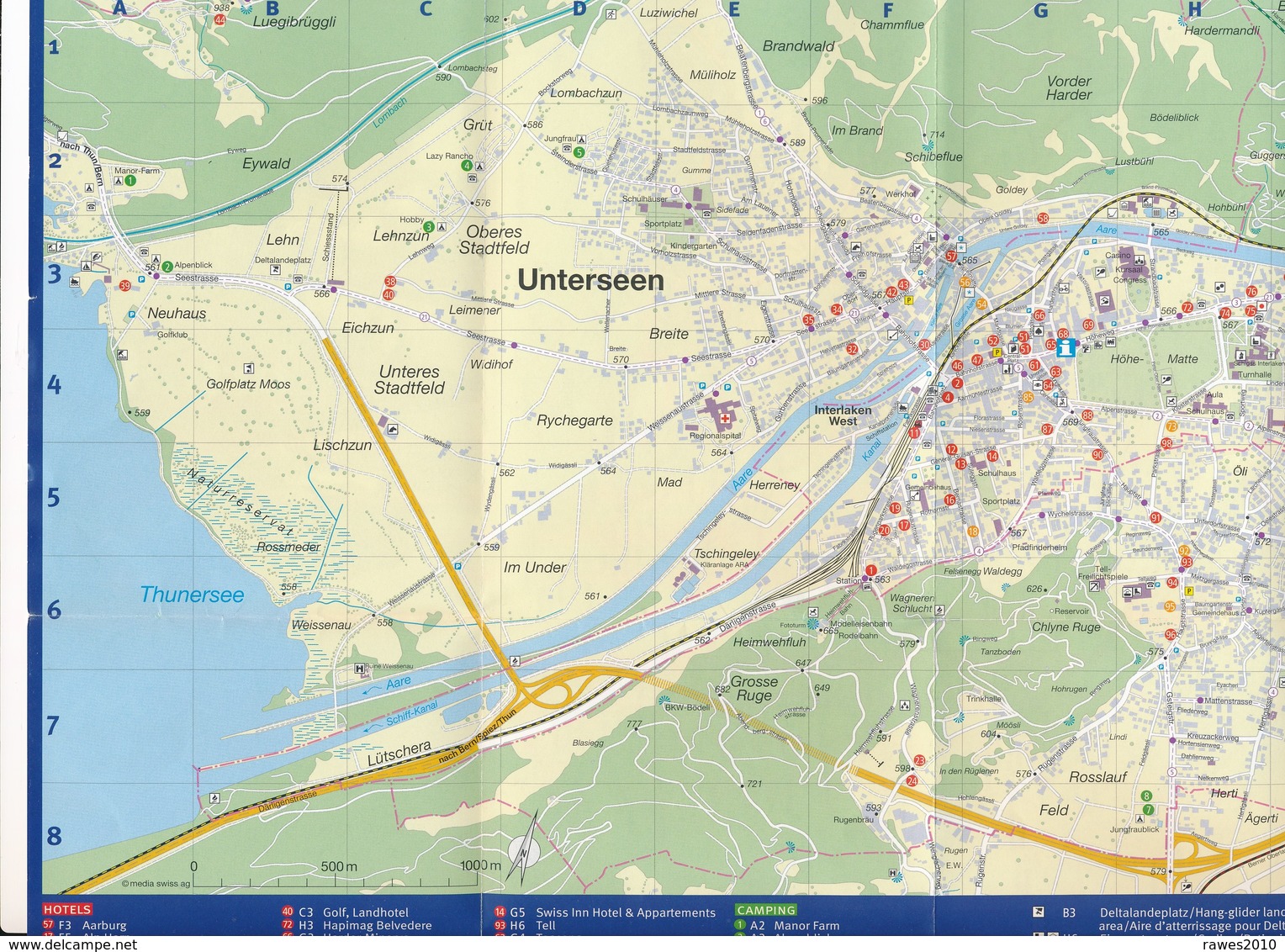Click the 'Thunersee' lake label
This screenshot has height=952, width=1285.
pos(192,595)
